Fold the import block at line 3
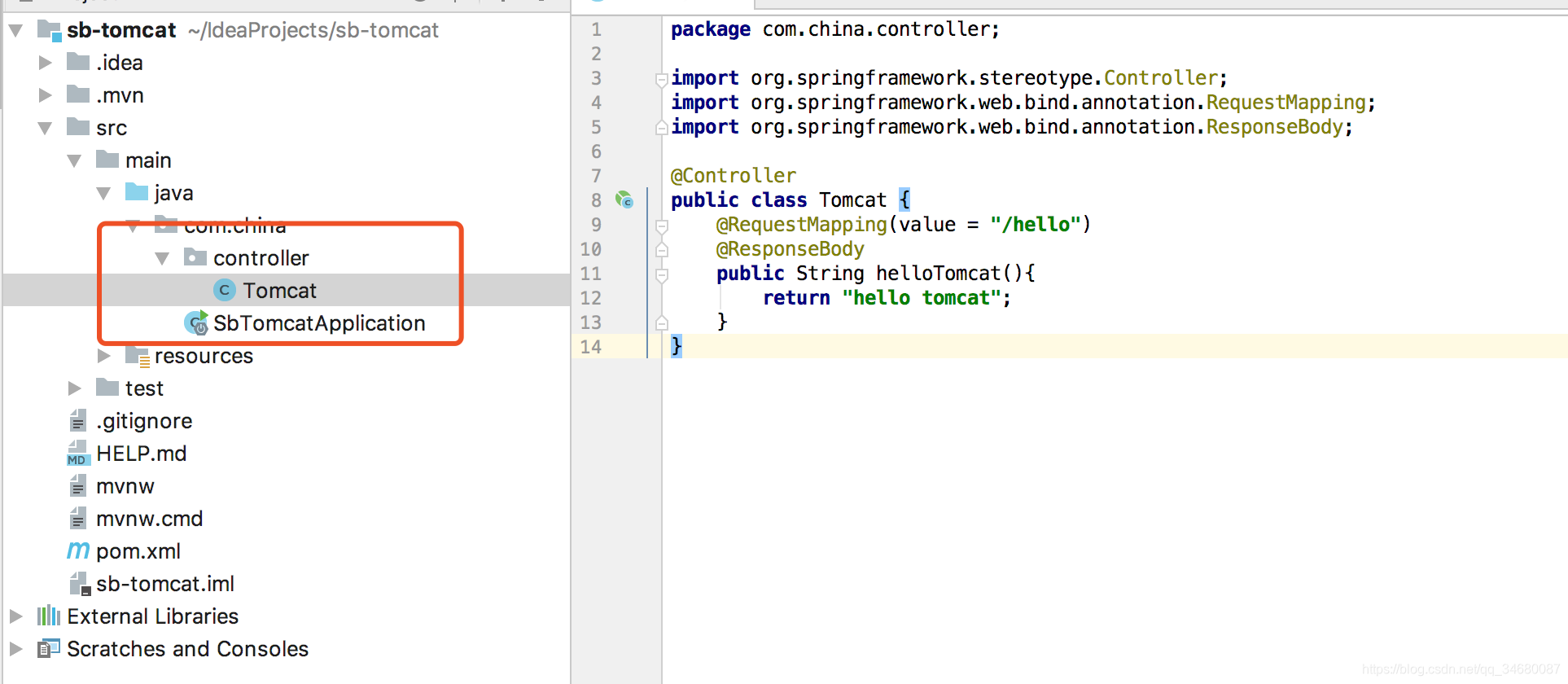 (662, 79)
